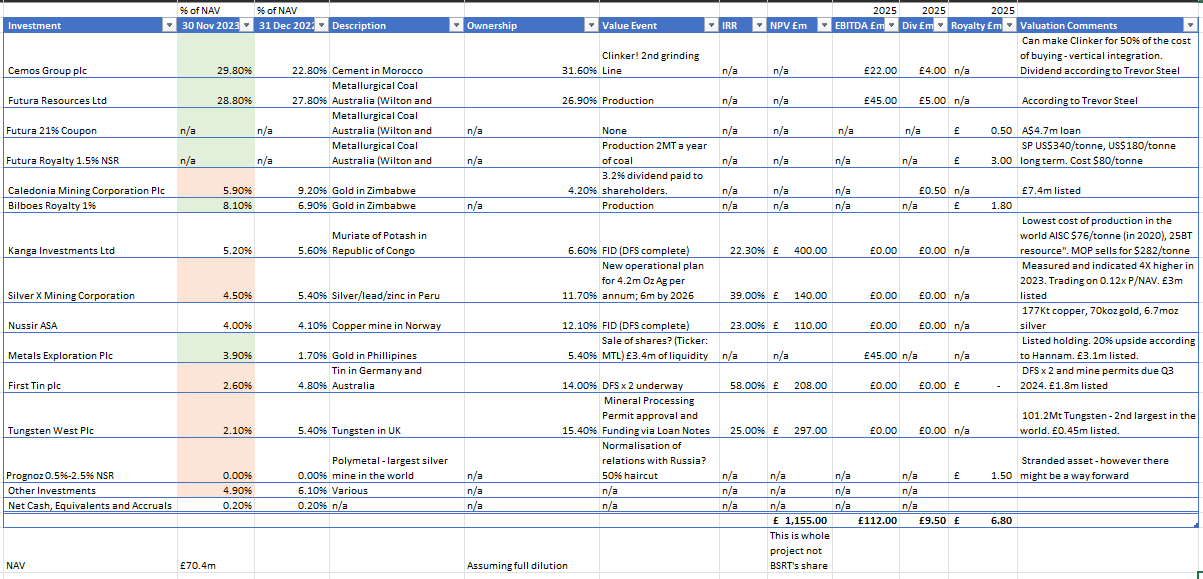The image size is (1203, 579).
Task: Click the Futura Royalty 1.5% NSR cell
Action: tap(90, 153)
